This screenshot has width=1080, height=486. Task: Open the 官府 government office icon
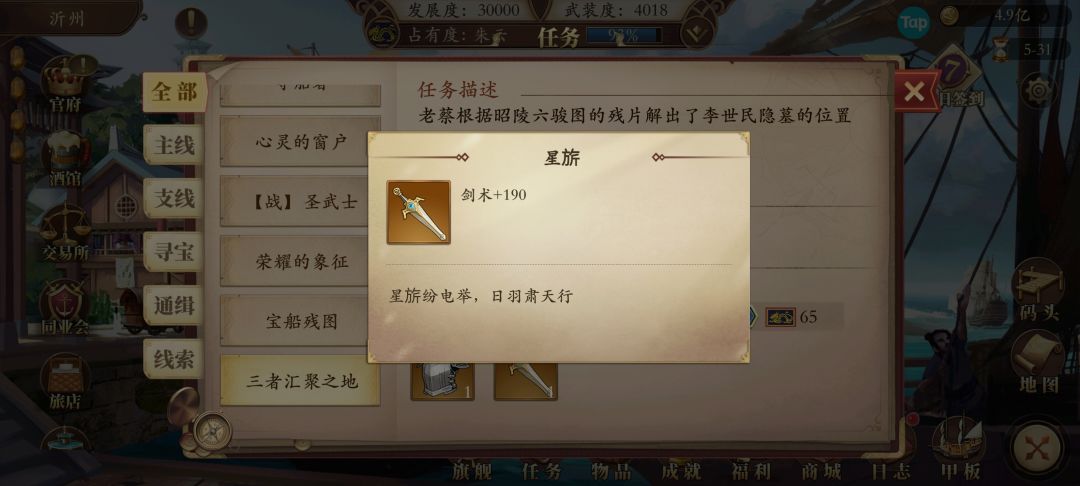[65, 85]
